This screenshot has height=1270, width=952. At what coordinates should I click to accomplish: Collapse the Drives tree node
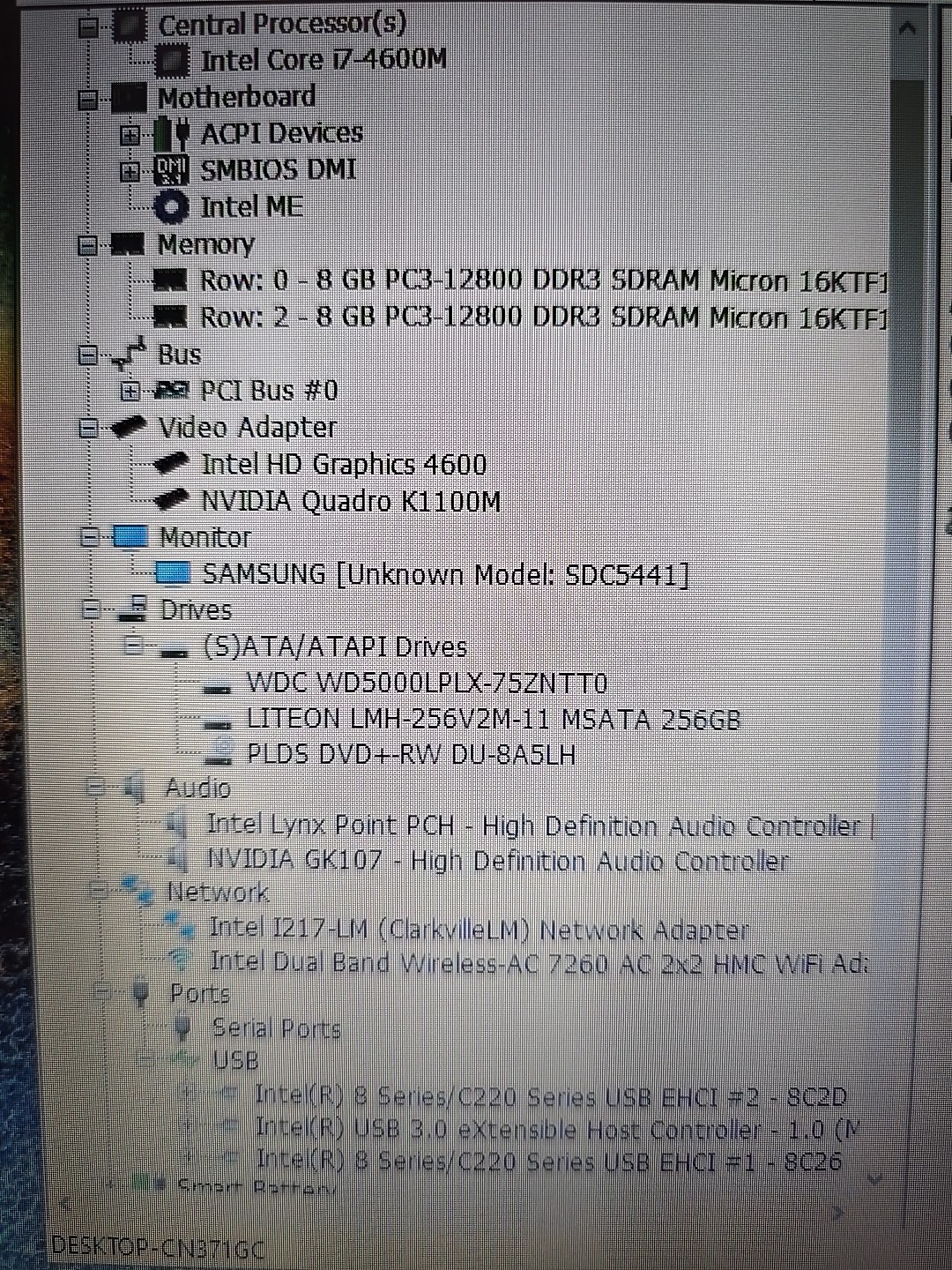point(92,609)
